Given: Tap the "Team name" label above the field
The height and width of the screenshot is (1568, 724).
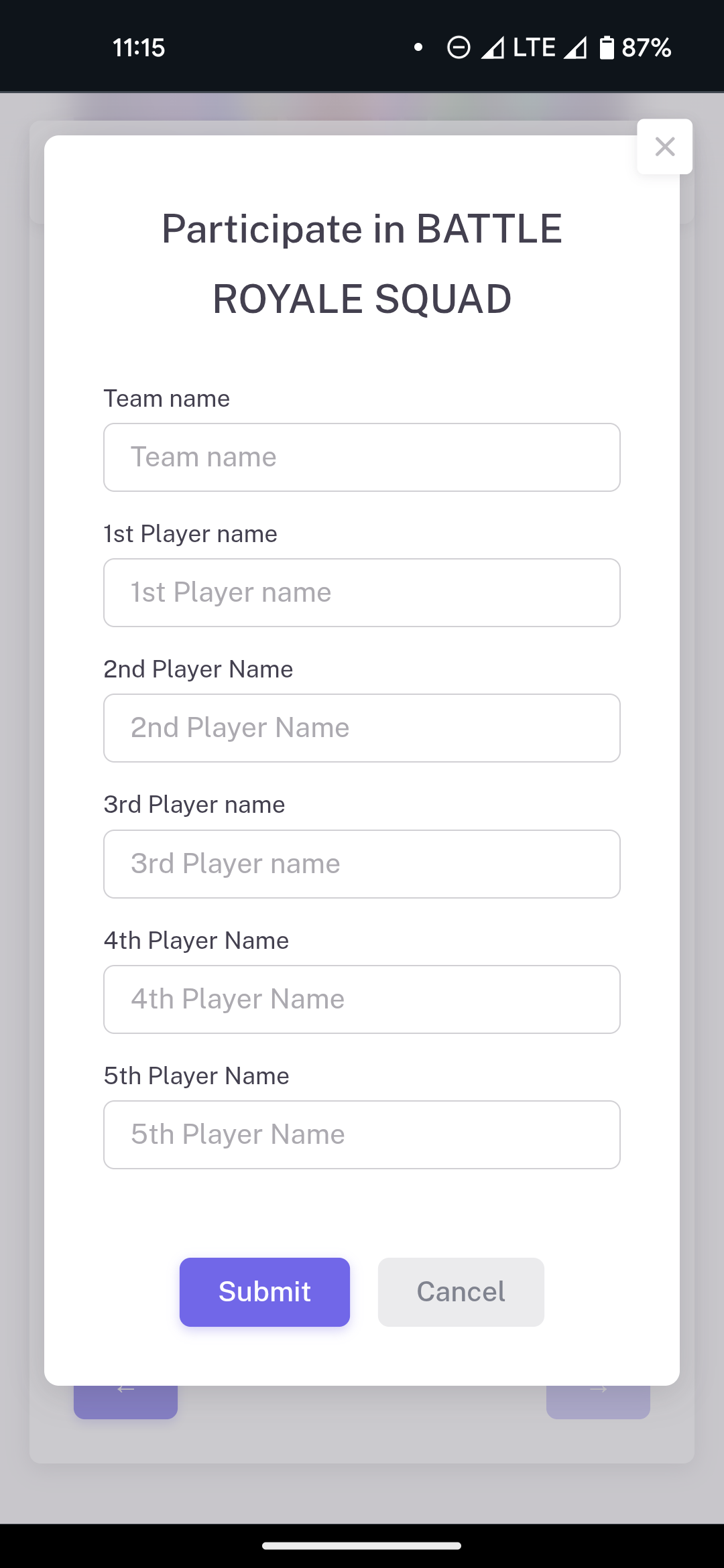Looking at the screenshot, I should [167, 399].
